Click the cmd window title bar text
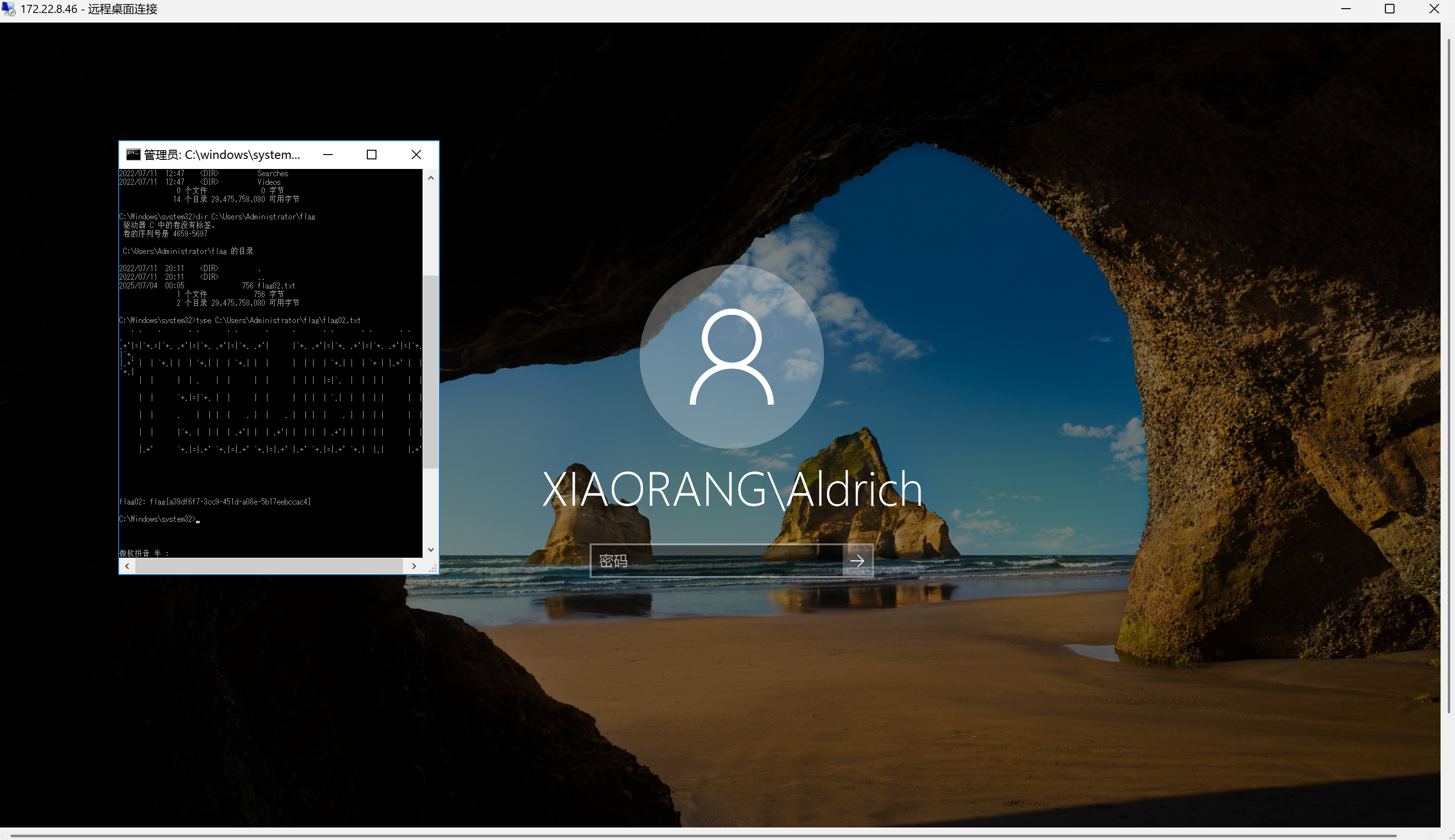 point(222,154)
